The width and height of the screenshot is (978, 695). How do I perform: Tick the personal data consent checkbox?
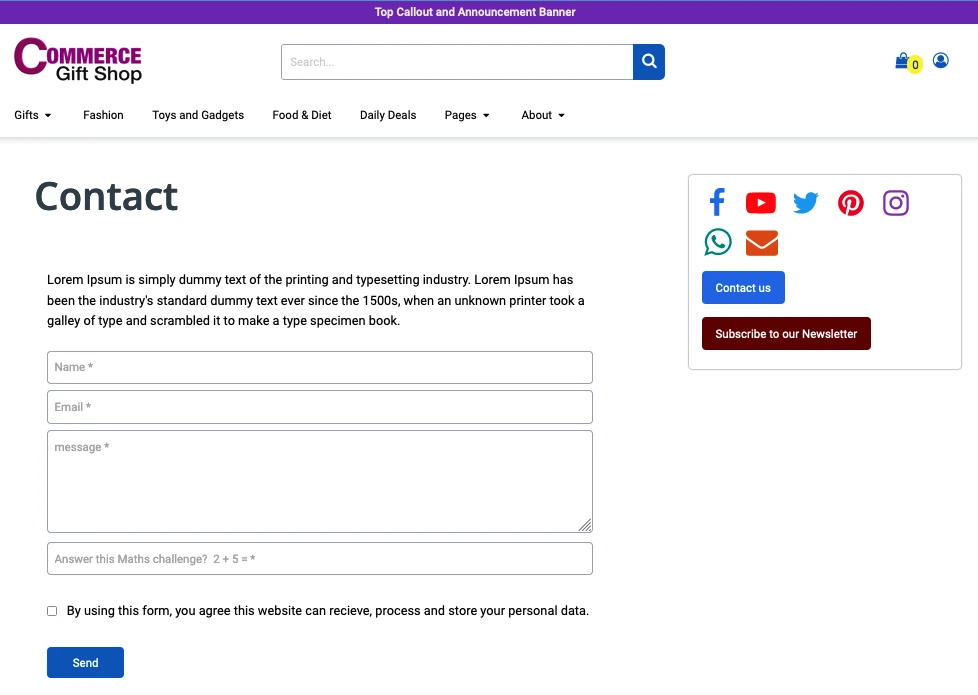pyautogui.click(x=52, y=611)
